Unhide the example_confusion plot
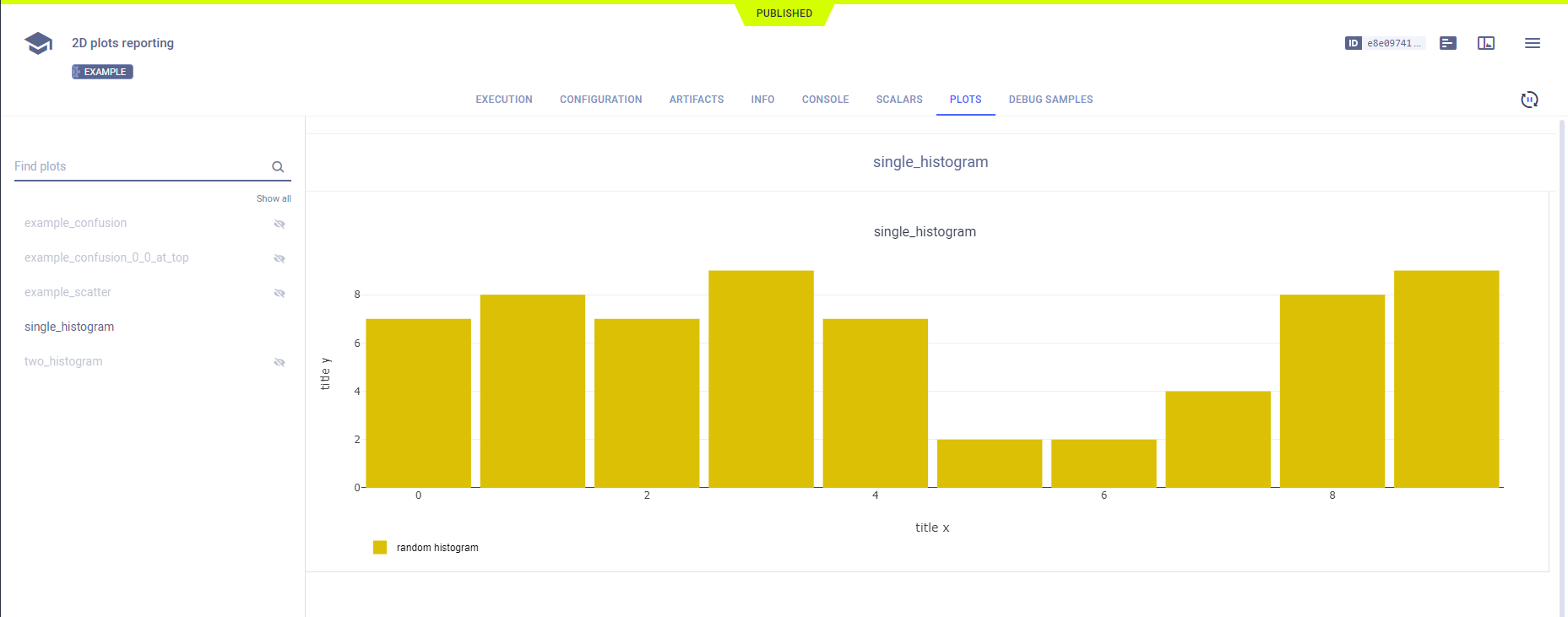This screenshot has width=1568, height=617. click(x=279, y=224)
